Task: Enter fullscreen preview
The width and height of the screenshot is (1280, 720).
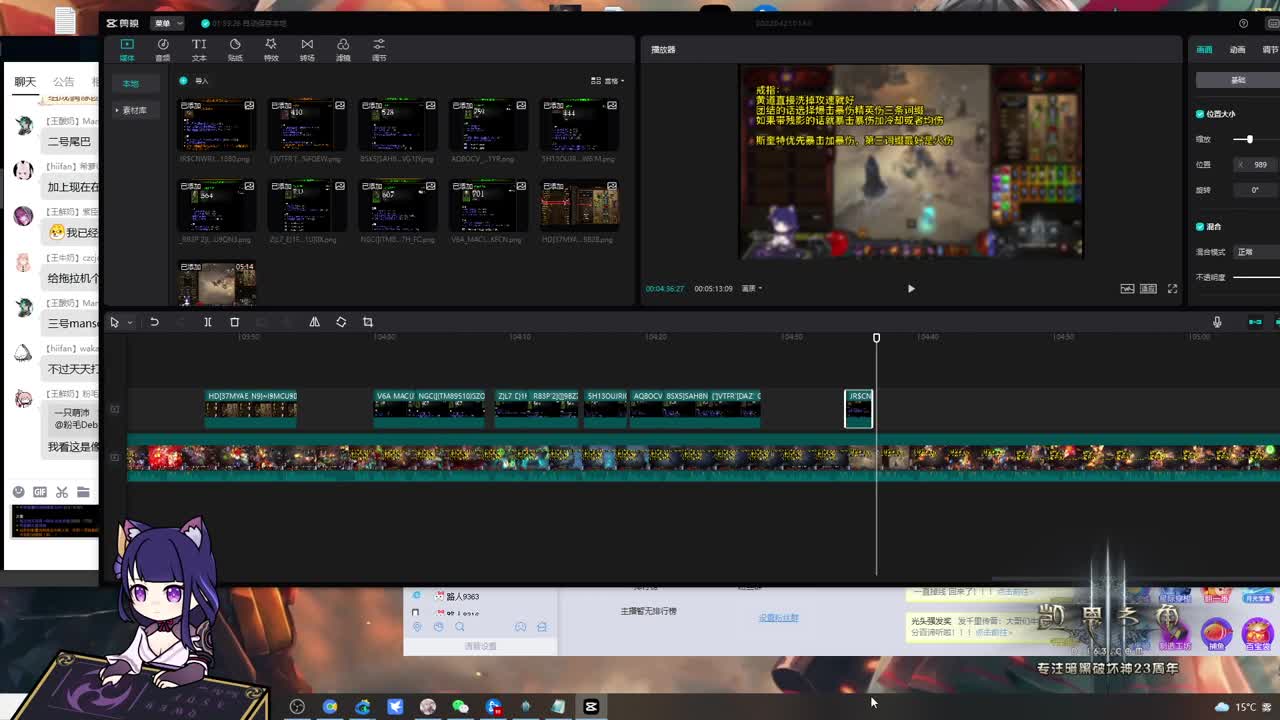Action: pyautogui.click(x=1172, y=288)
